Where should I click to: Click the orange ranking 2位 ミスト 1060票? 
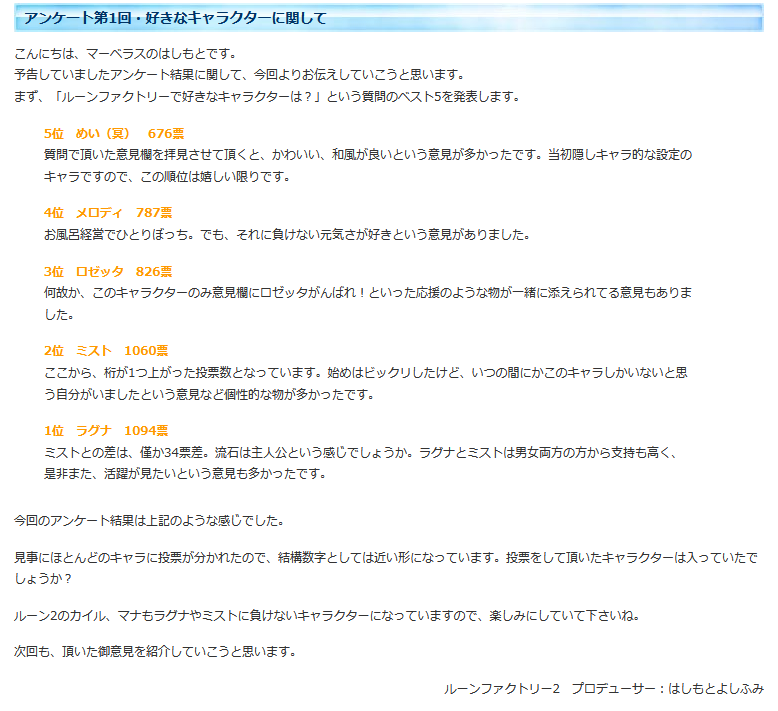pos(106,351)
